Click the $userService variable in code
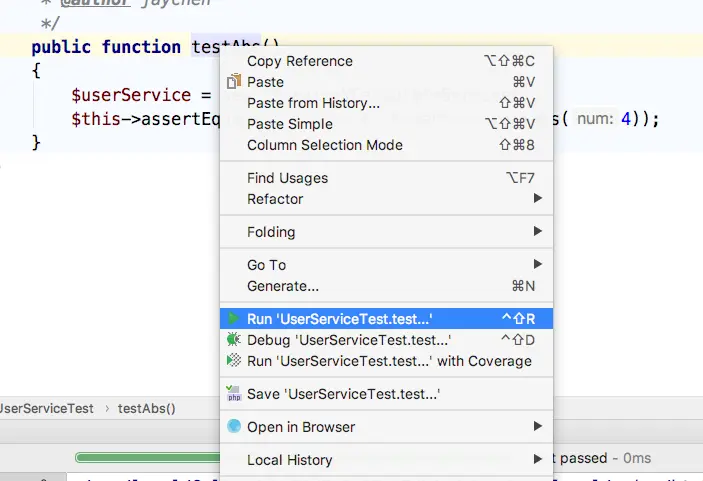This screenshot has height=481, width=703. [131, 95]
